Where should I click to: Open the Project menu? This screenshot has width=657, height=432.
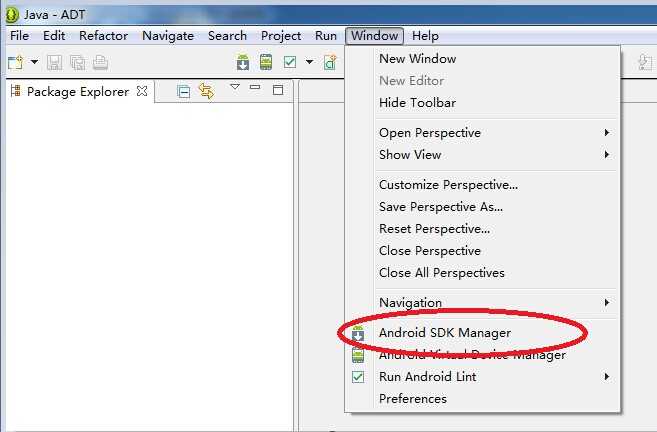[281, 36]
